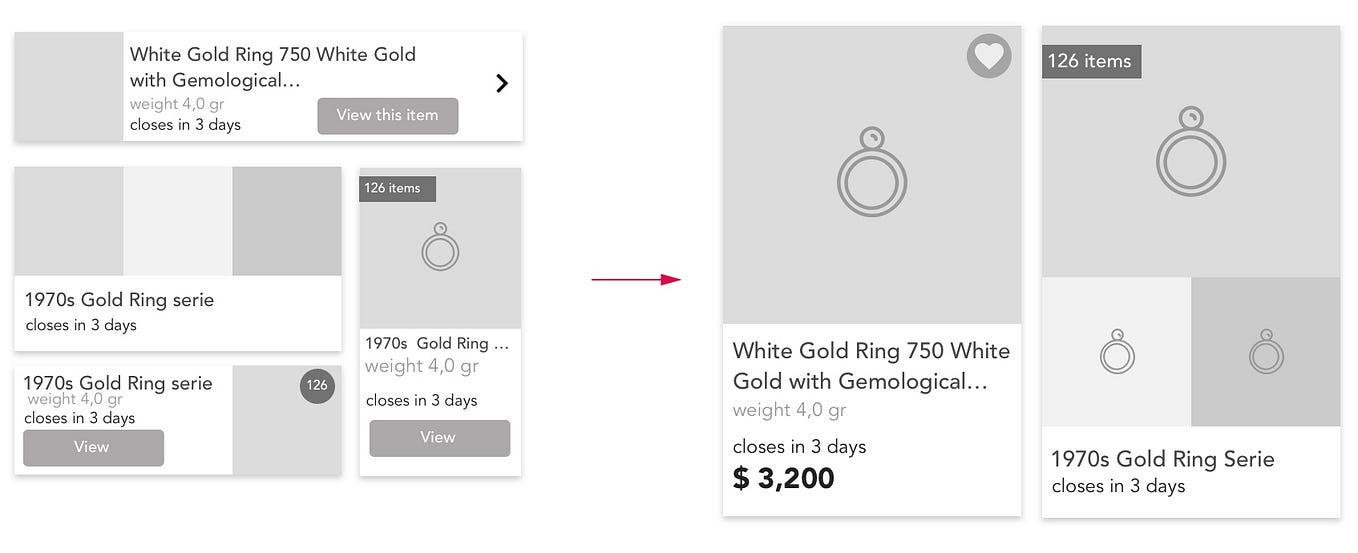
Task: Click the large 126 items label
Action: pos(1090,61)
